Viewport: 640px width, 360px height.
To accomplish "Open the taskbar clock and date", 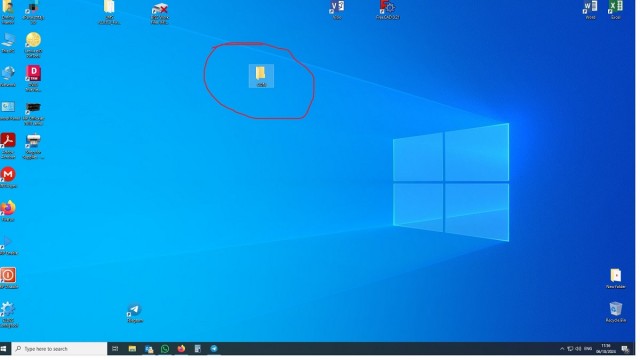I will [606, 349].
